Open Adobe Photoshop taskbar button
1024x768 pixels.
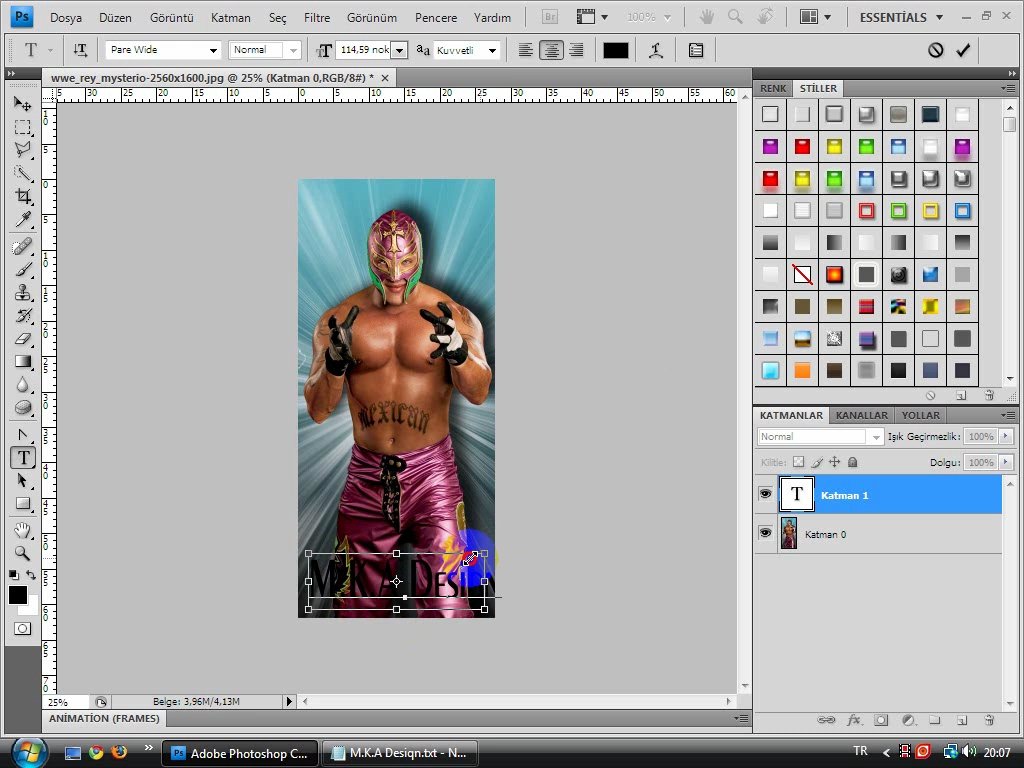pyautogui.click(x=239, y=753)
